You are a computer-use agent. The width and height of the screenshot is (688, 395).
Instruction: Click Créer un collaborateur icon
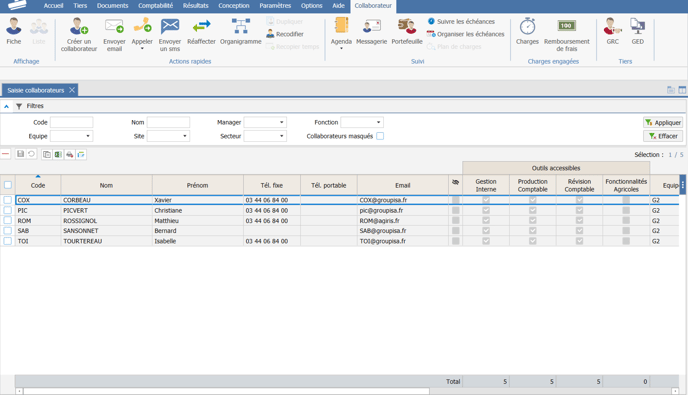point(79,27)
